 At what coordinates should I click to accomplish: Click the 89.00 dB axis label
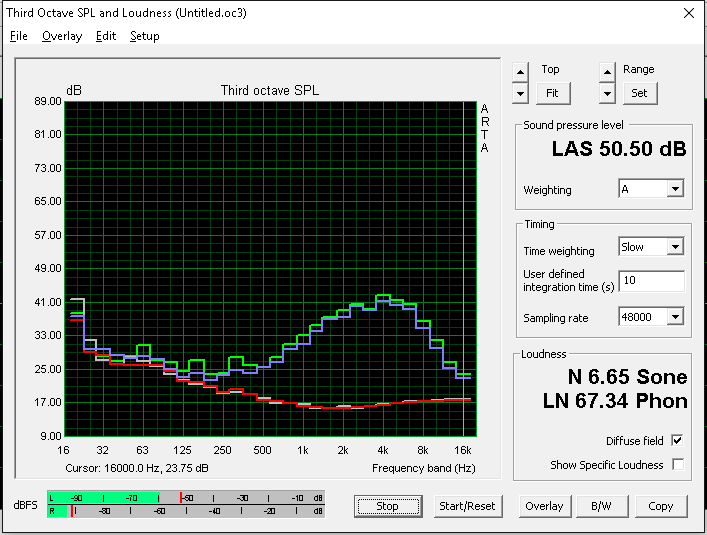point(48,101)
